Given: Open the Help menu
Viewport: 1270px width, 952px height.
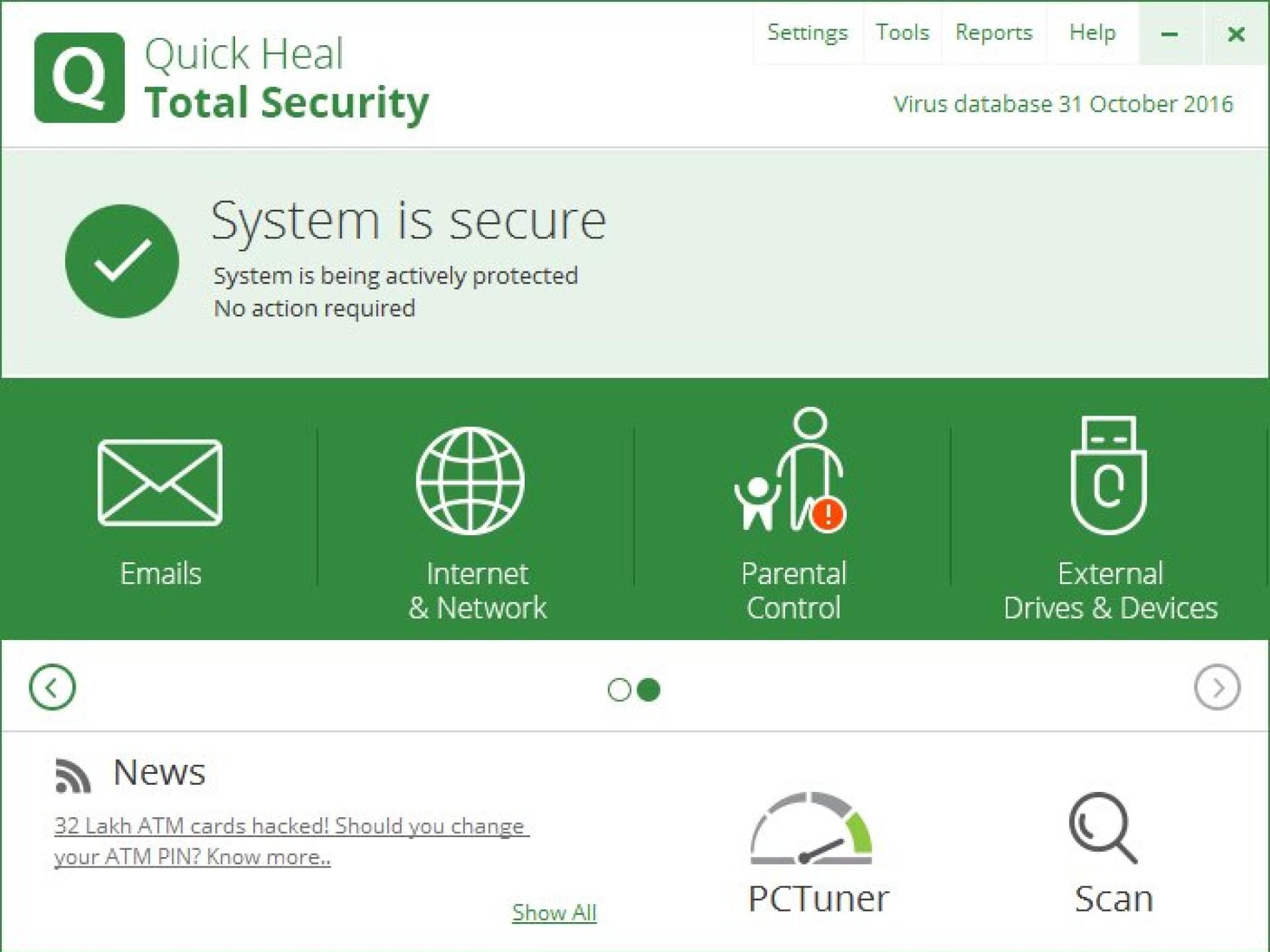Looking at the screenshot, I should [x=1093, y=32].
